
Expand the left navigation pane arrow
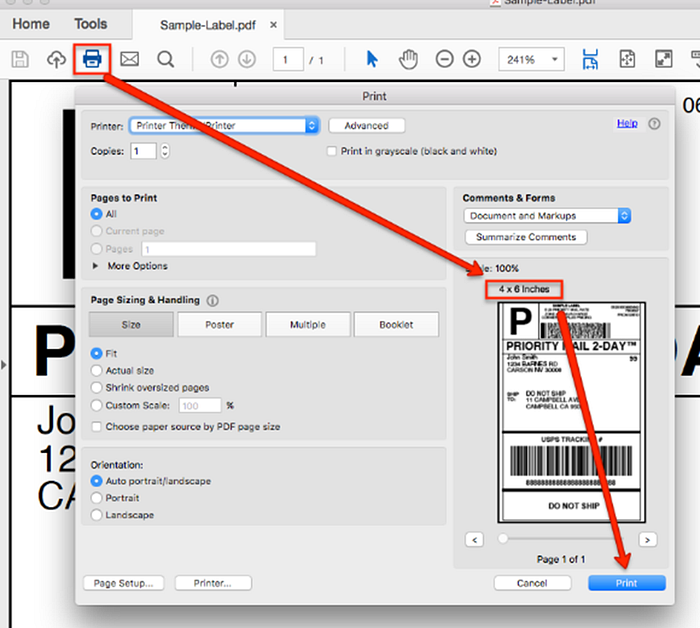[x=4, y=365]
